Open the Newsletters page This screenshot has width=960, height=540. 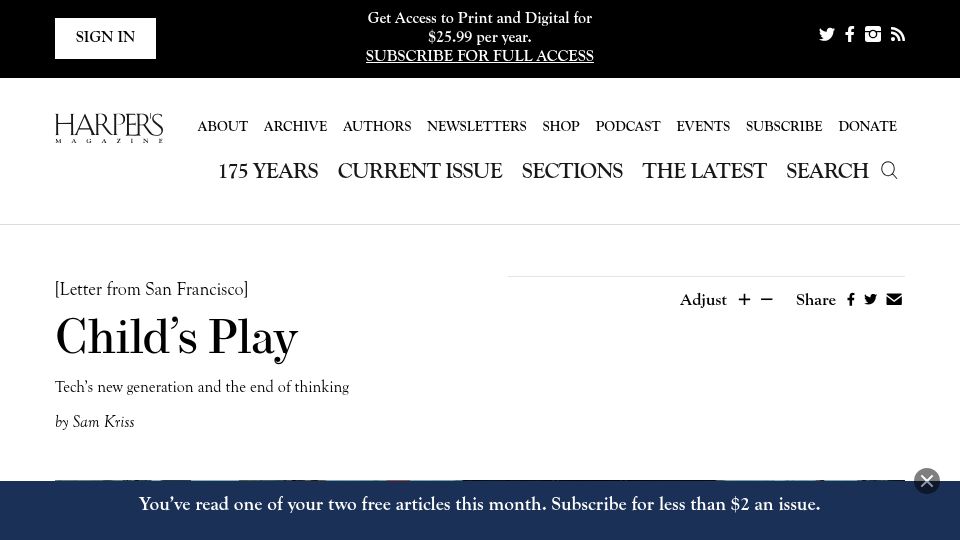(x=476, y=126)
